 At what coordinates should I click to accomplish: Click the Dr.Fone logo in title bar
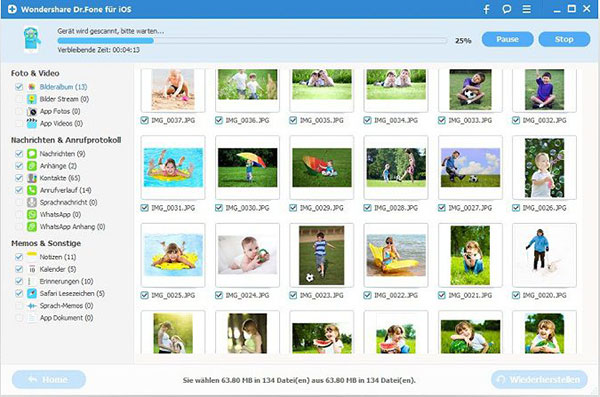coord(12,9)
